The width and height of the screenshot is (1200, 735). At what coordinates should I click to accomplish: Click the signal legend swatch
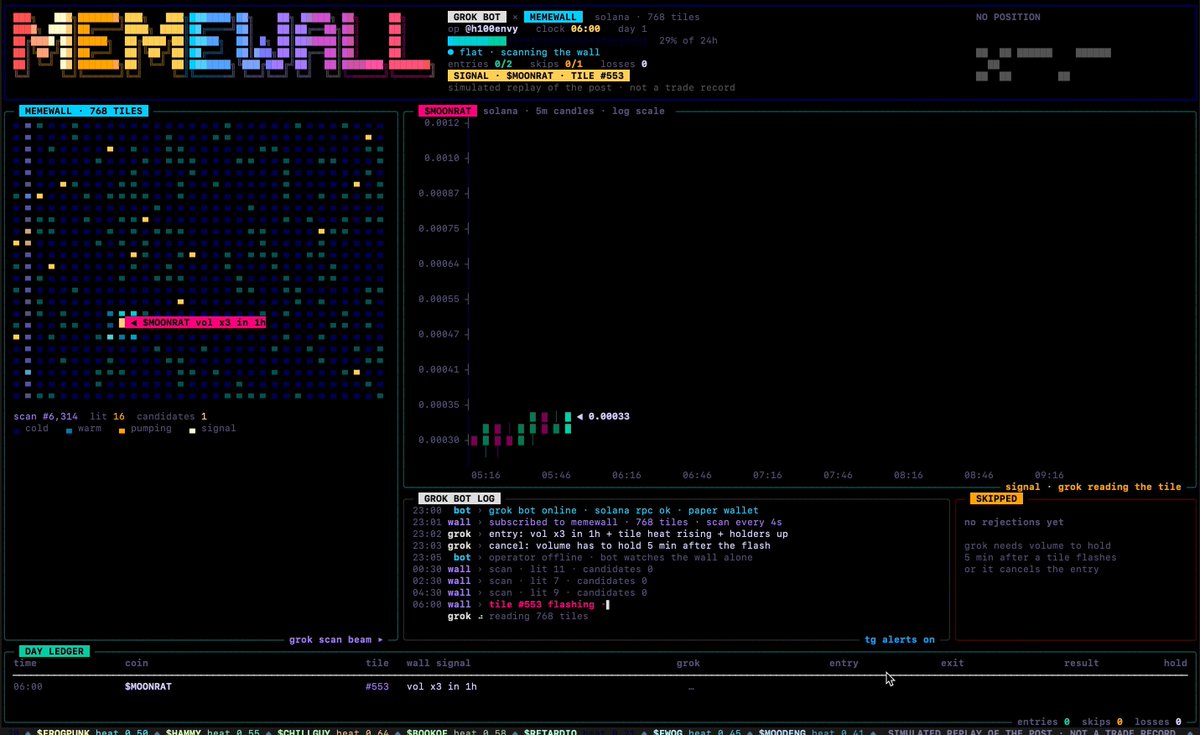click(193, 429)
